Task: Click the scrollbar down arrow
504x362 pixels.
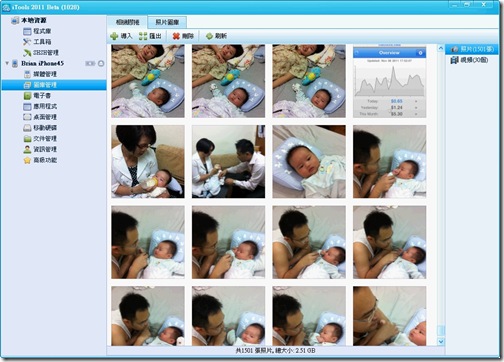Action: coord(441,341)
